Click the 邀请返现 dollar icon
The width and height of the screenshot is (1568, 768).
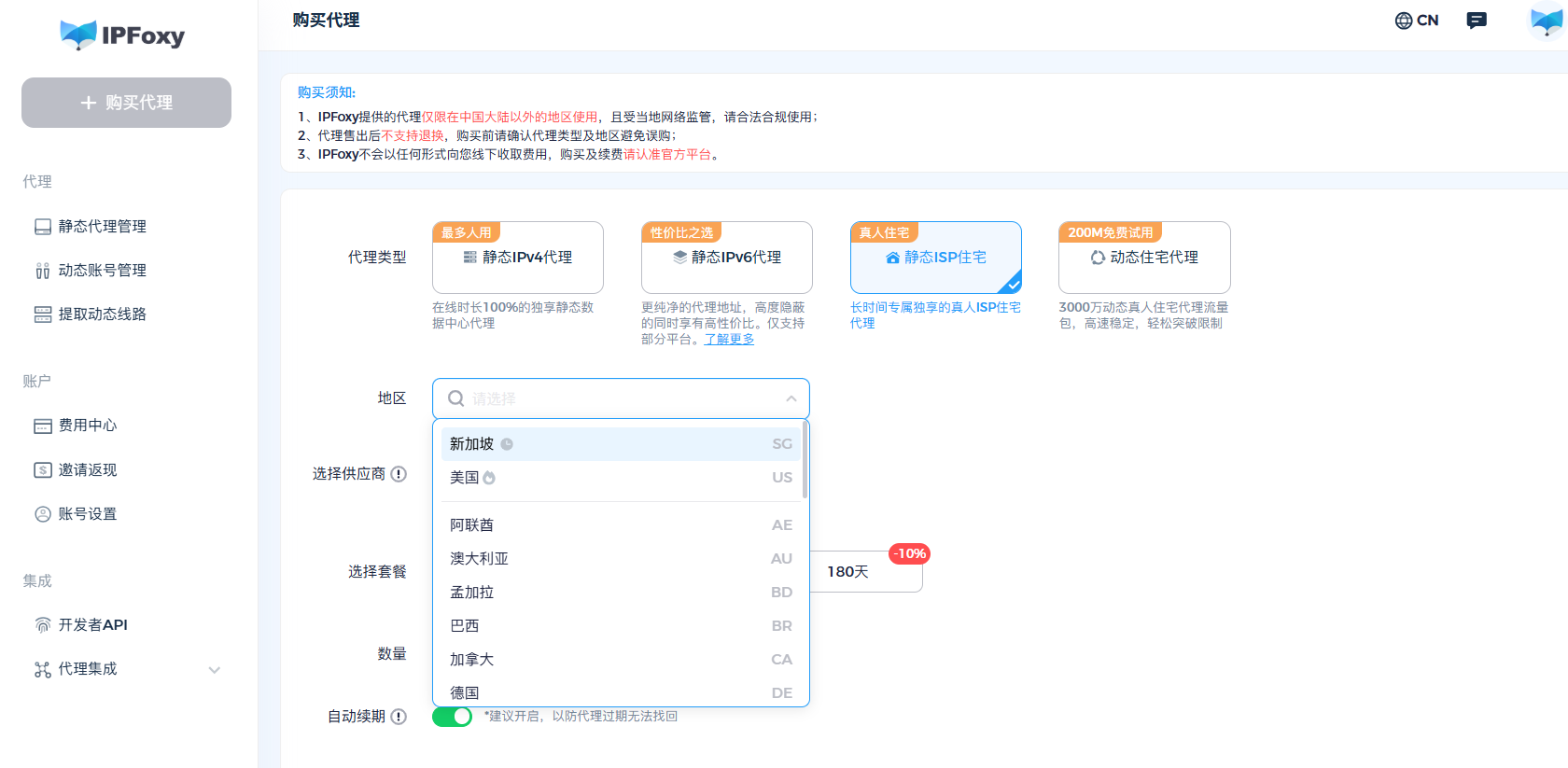click(x=43, y=470)
